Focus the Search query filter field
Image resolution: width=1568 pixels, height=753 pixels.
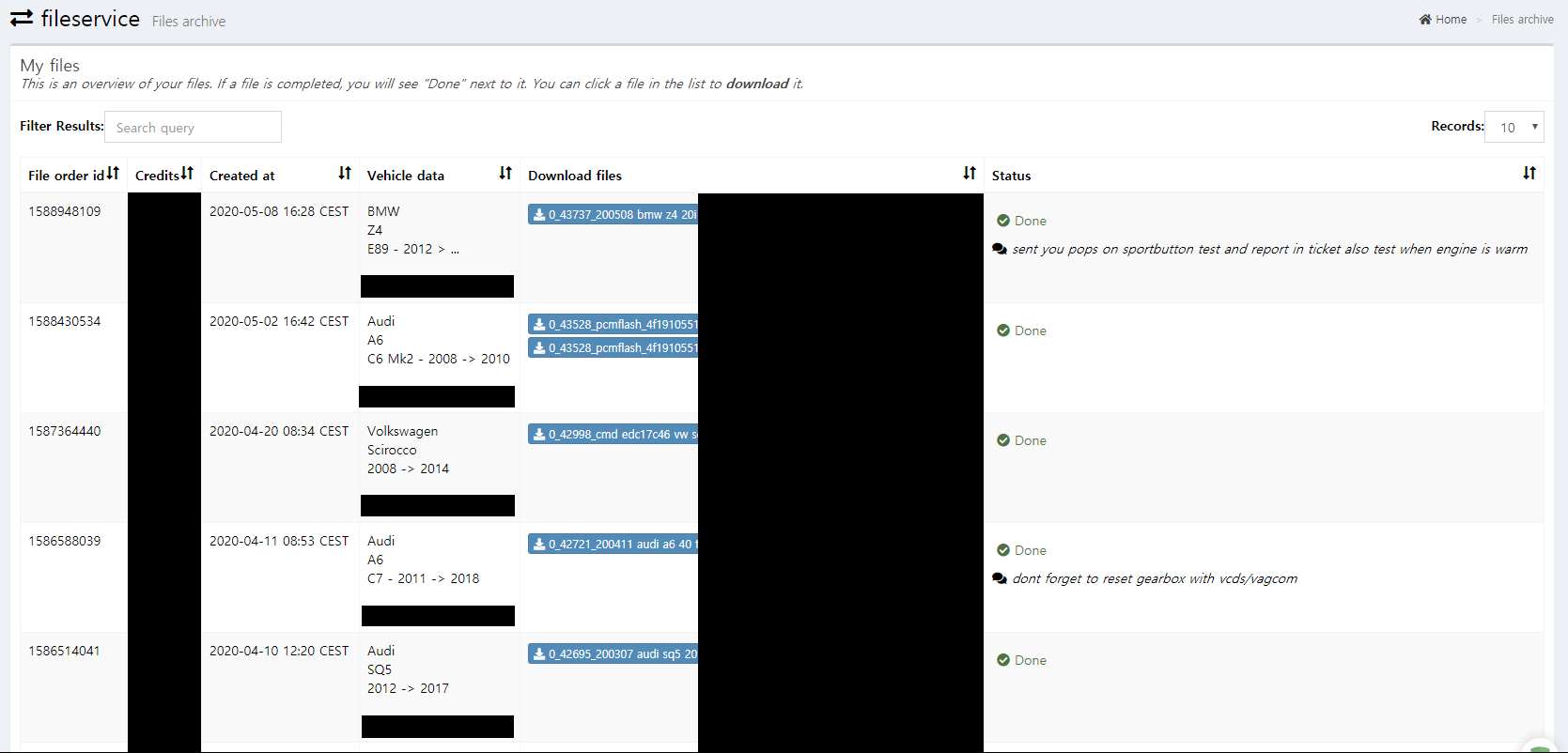193,127
